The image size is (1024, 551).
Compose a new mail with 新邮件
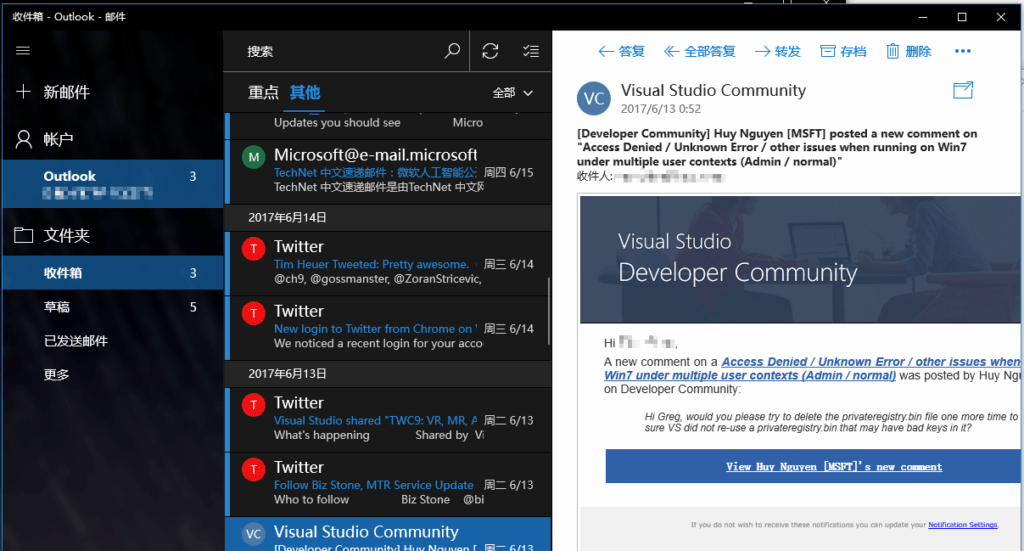click(66, 92)
